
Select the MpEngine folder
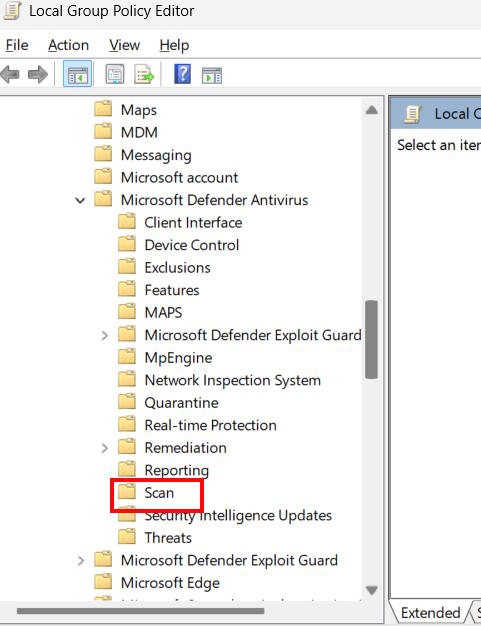[x=178, y=358]
